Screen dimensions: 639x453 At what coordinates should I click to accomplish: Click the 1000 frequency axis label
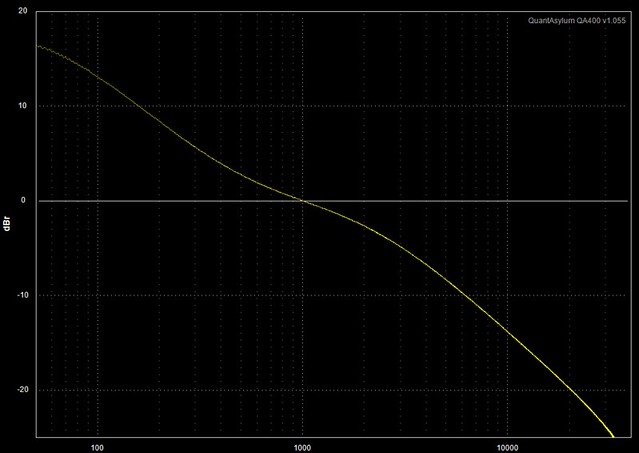(x=302, y=445)
